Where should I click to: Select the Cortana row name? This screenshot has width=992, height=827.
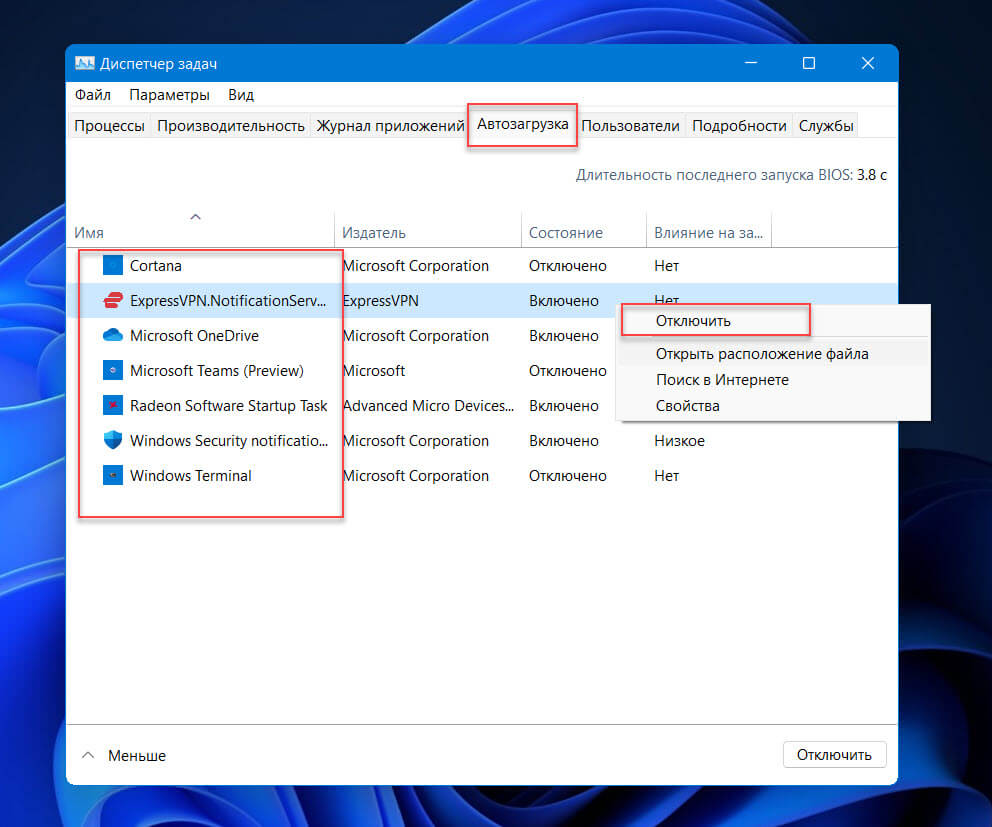pos(156,266)
